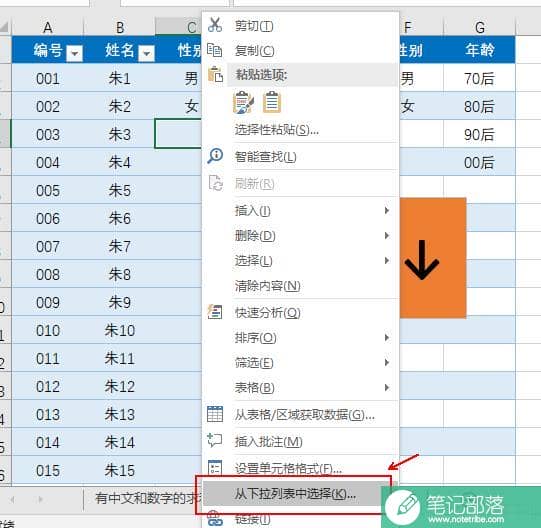This screenshot has height=528, width=541.
Task: Click the scissors Cut icon
Action: point(215,25)
